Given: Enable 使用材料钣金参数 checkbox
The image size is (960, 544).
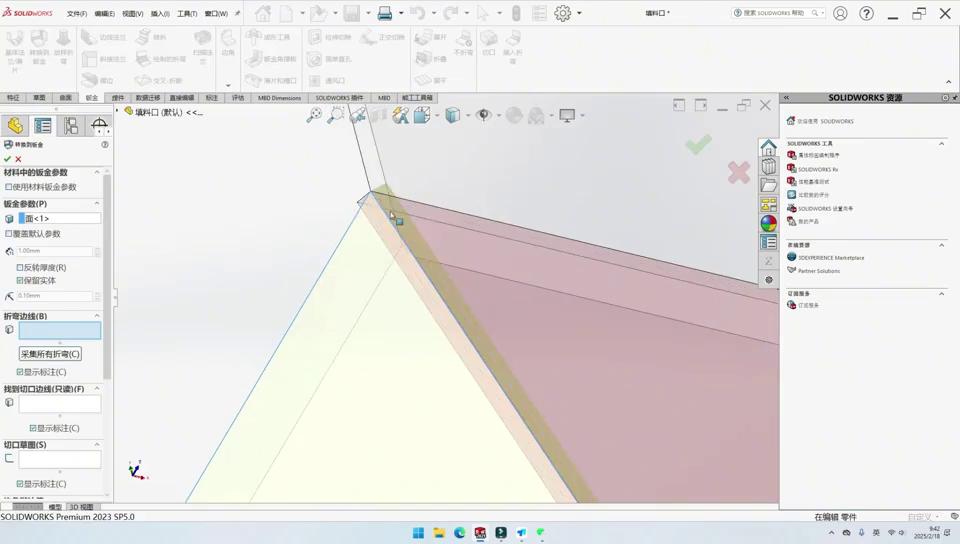Looking at the screenshot, I should pos(9,187).
